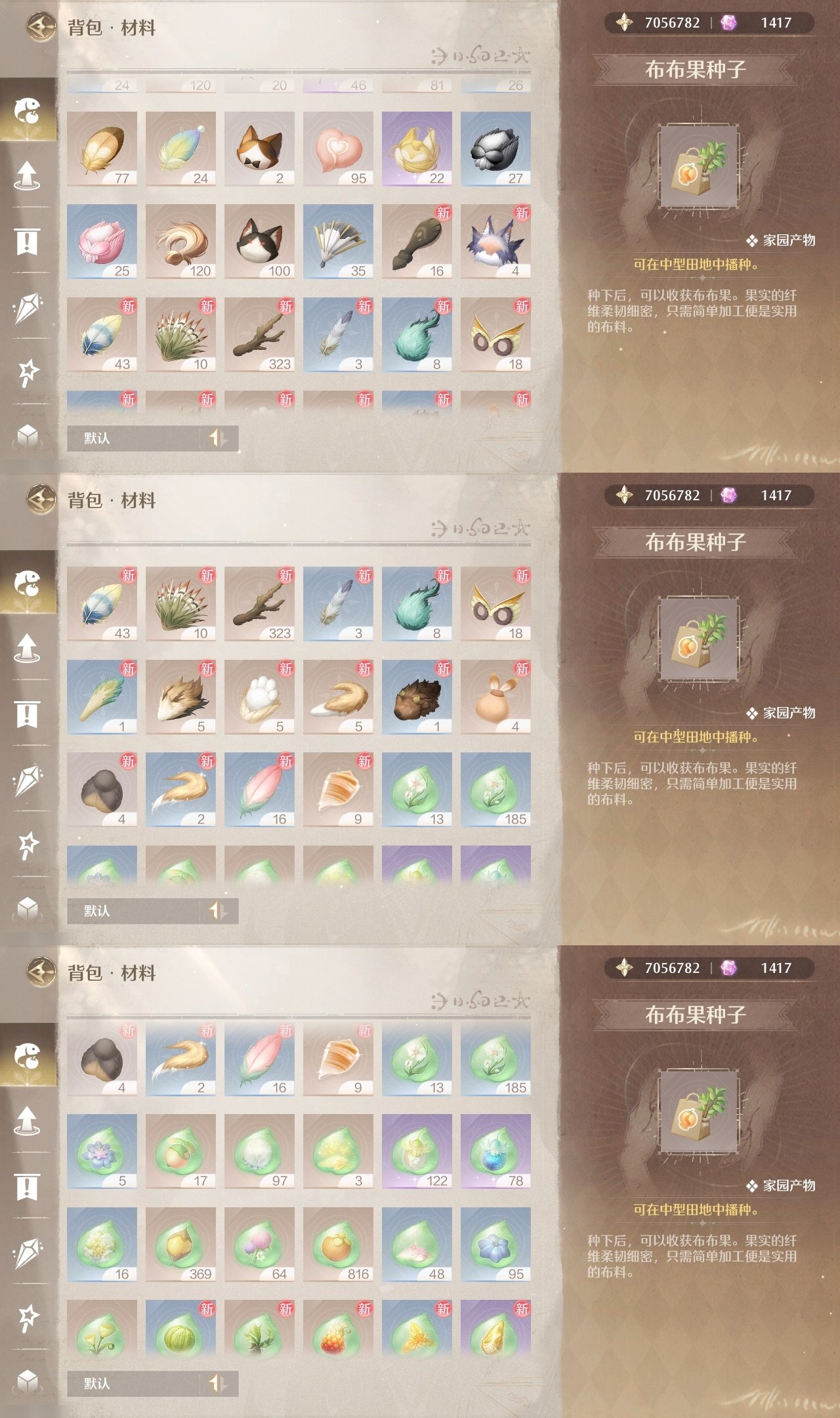Select the white fluffy seed showing 97
840x1418 pixels.
click(259, 1151)
